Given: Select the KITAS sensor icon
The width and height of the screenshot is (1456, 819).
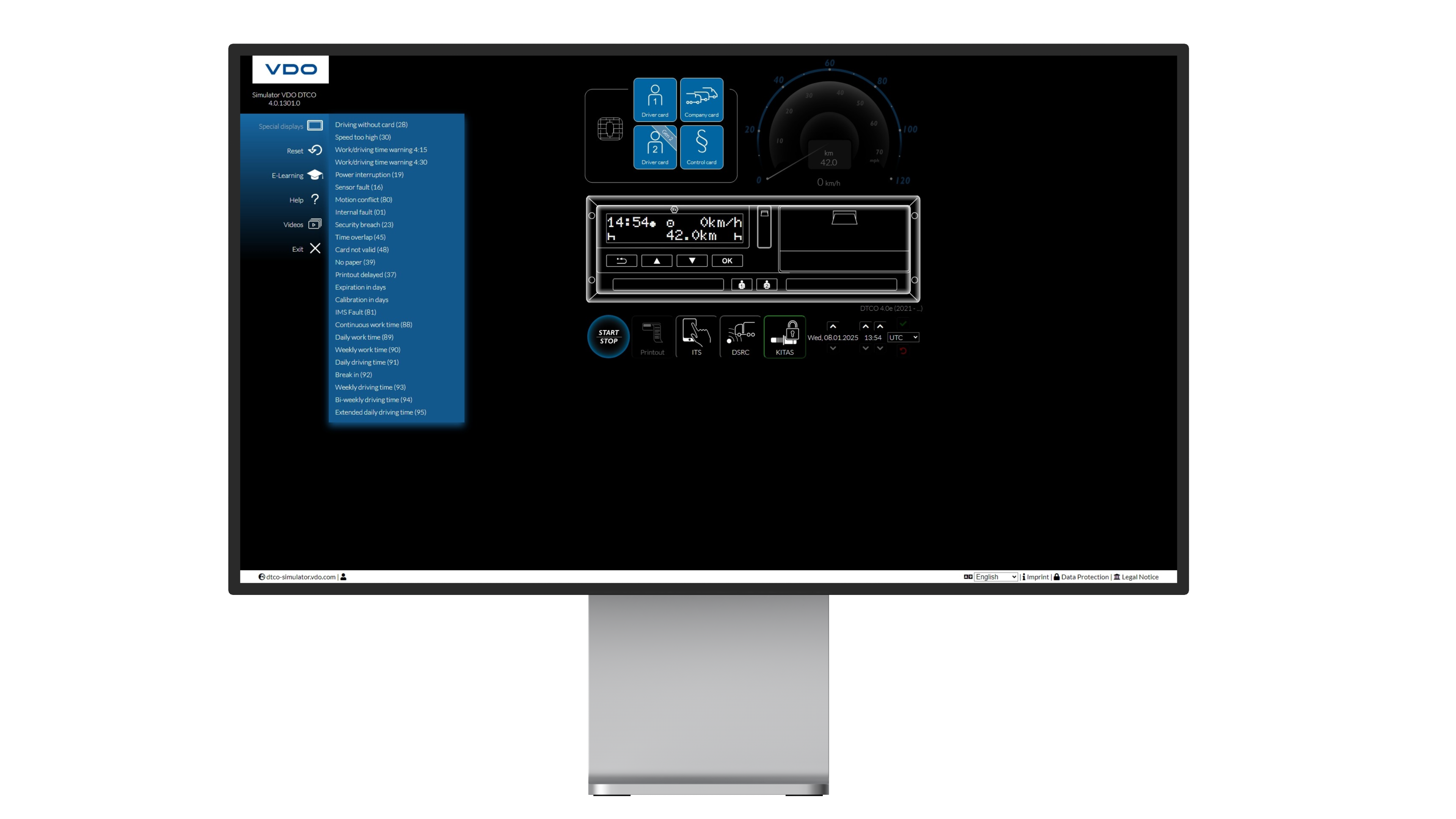Looking at the screenshot, I should click(x=784, y=337).
